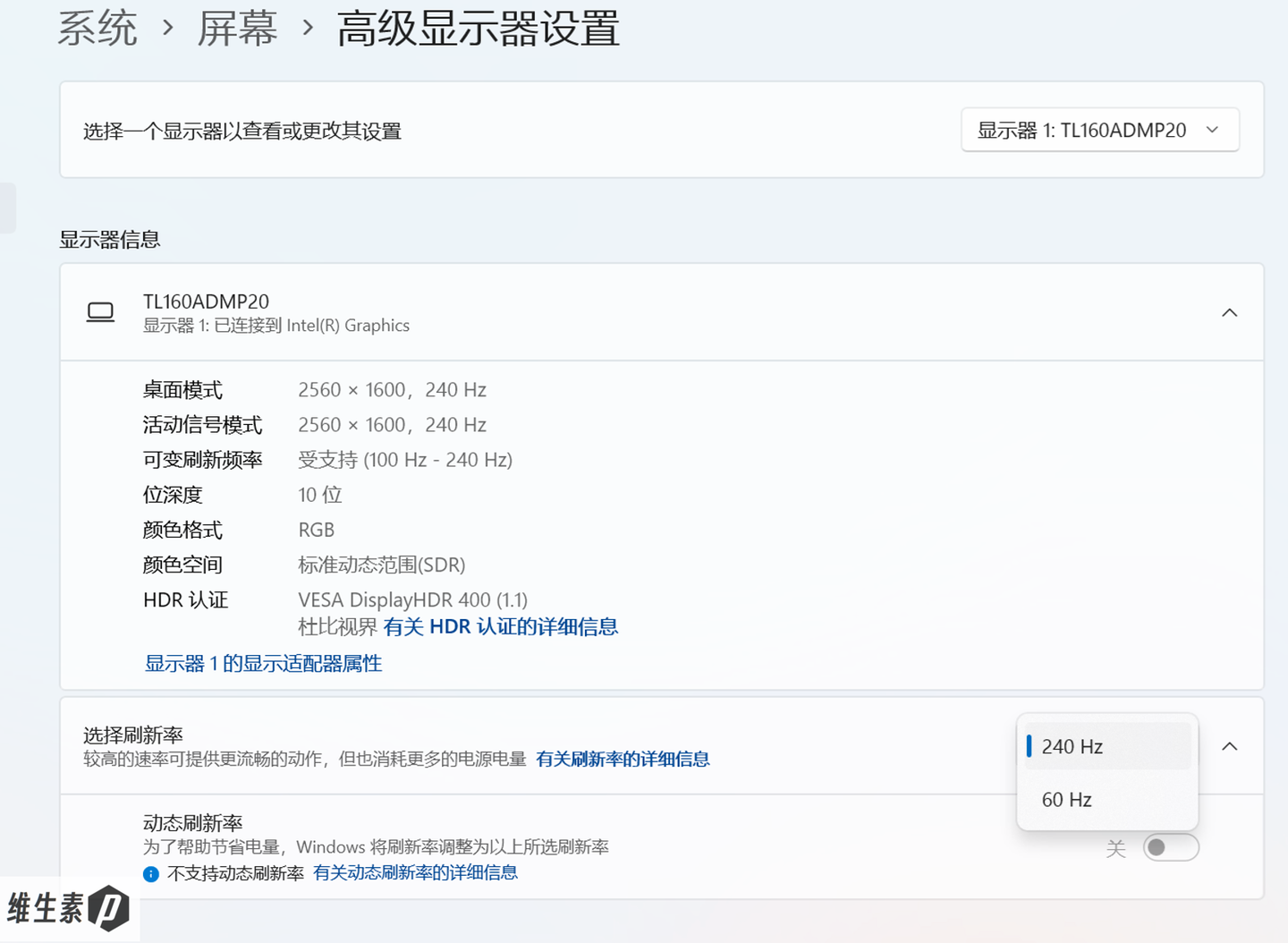Click the laptop monitor icon beside TL160ADMP20
Screen dimensions: 1288x943
tap(100, 312)
